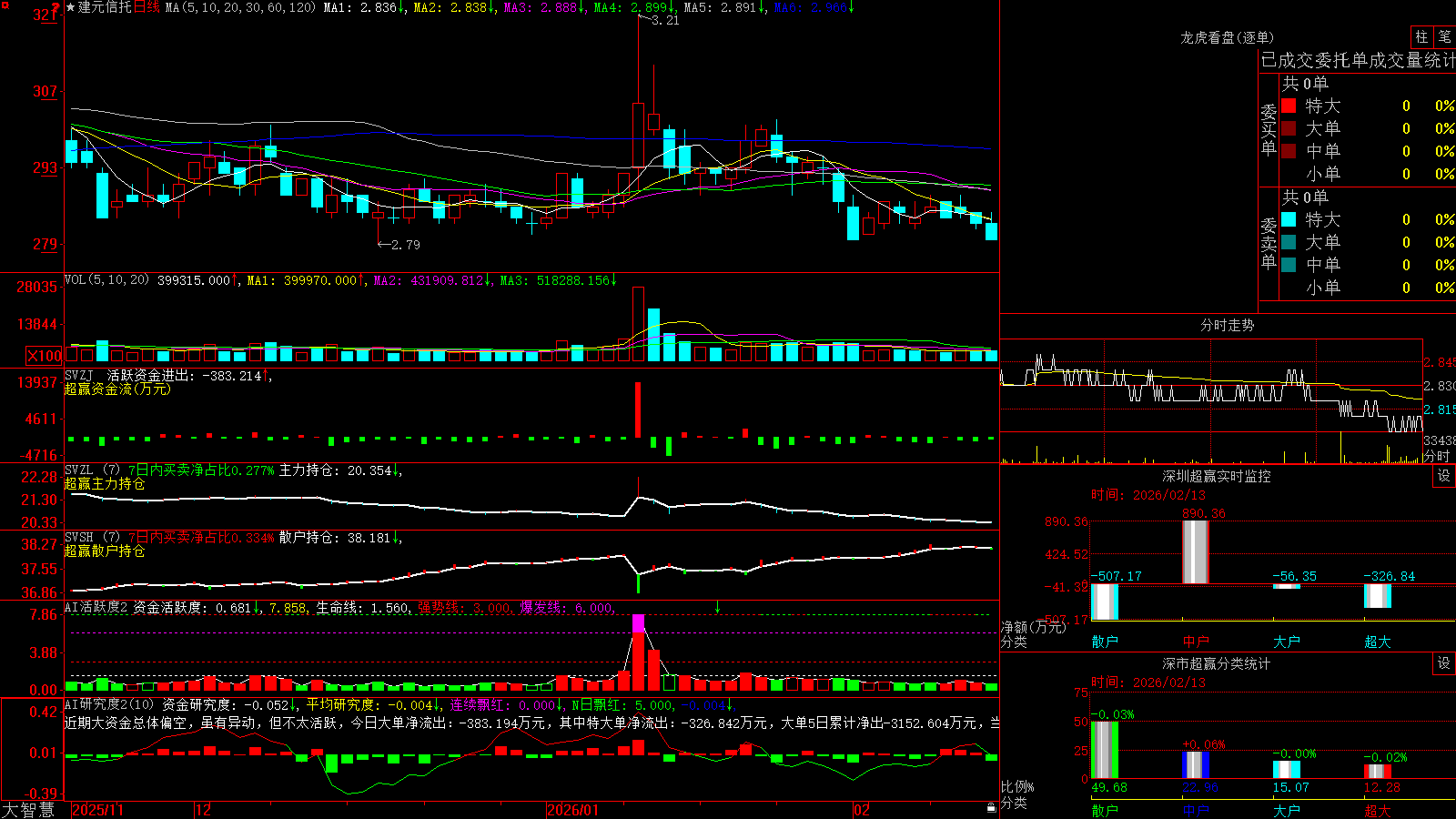Switch 龙虎看盘 to 笔 view
The width and height of the screenshot is (1456, 819).
1445,36
